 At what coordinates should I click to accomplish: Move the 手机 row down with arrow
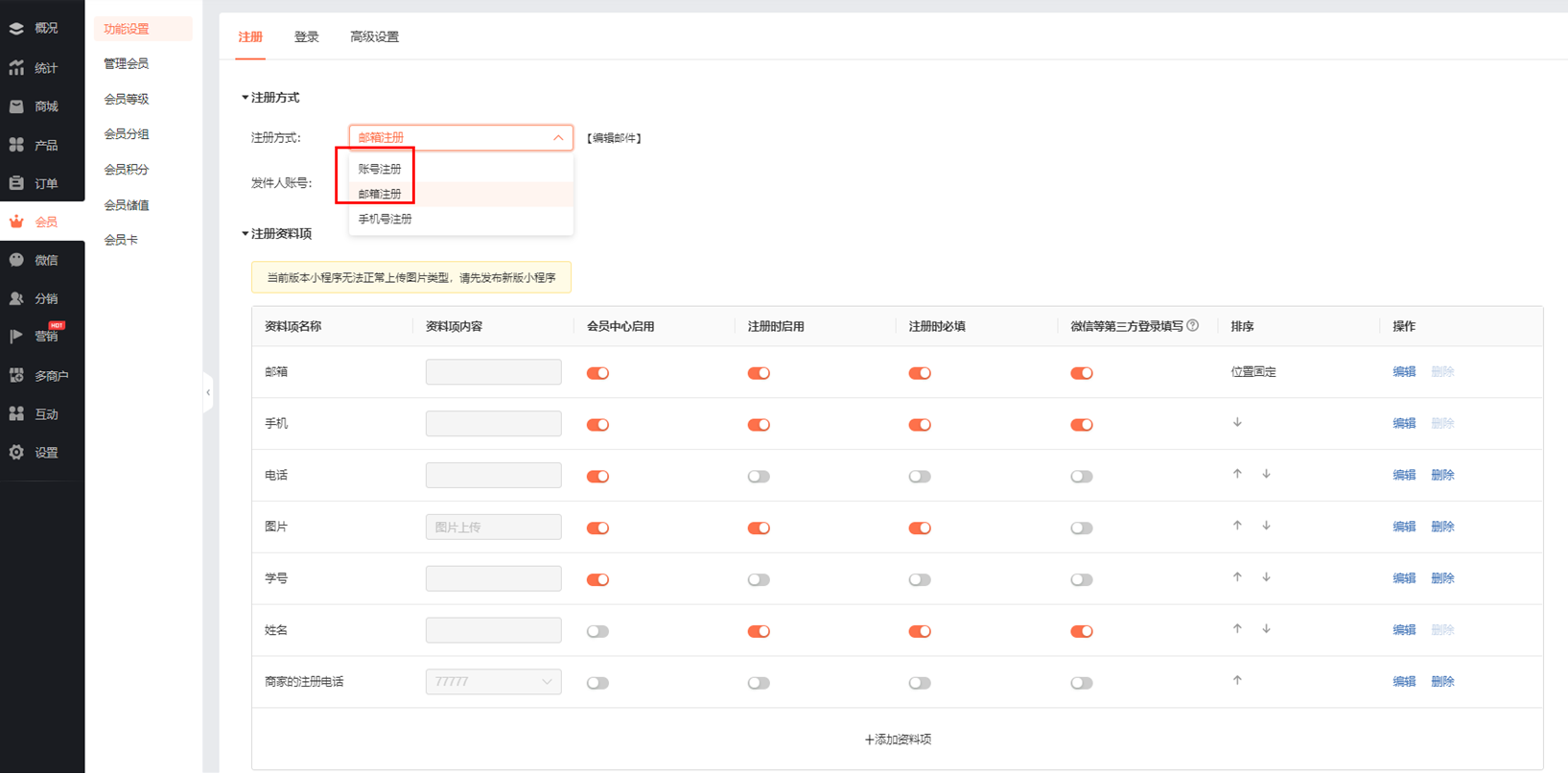pyautogui.click(x=1237, y=423)
